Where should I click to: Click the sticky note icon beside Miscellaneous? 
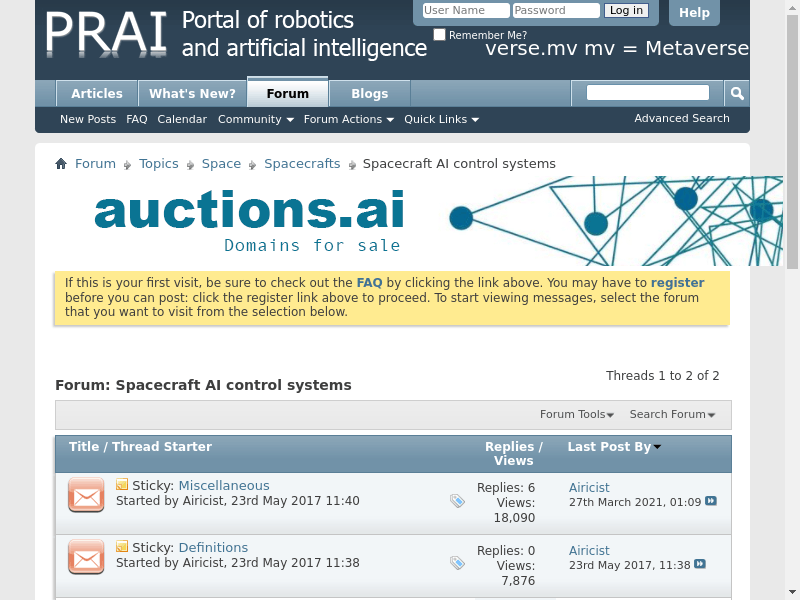[122, 484]
